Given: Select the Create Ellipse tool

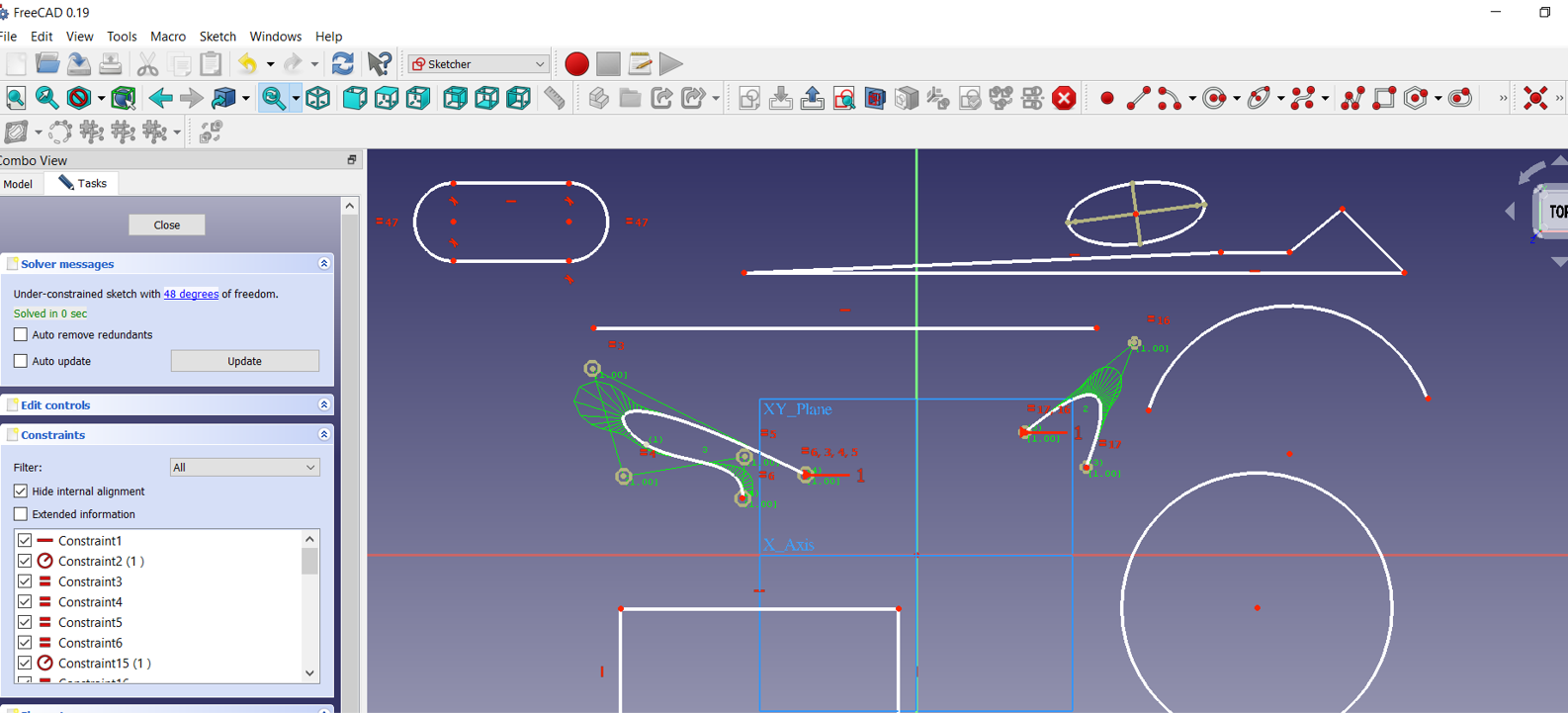Looking at the screenshot, I should coord(1259,98).
